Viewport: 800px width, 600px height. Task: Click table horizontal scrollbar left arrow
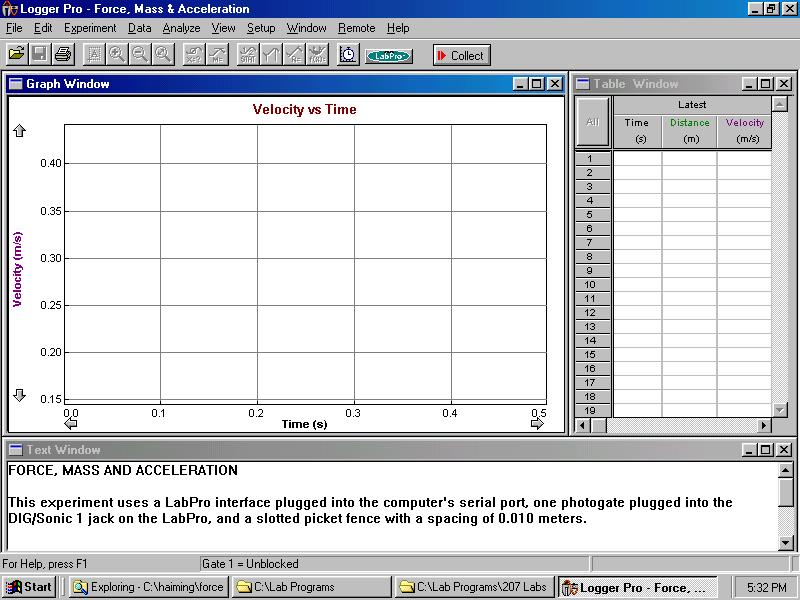(x=583, y=425)
